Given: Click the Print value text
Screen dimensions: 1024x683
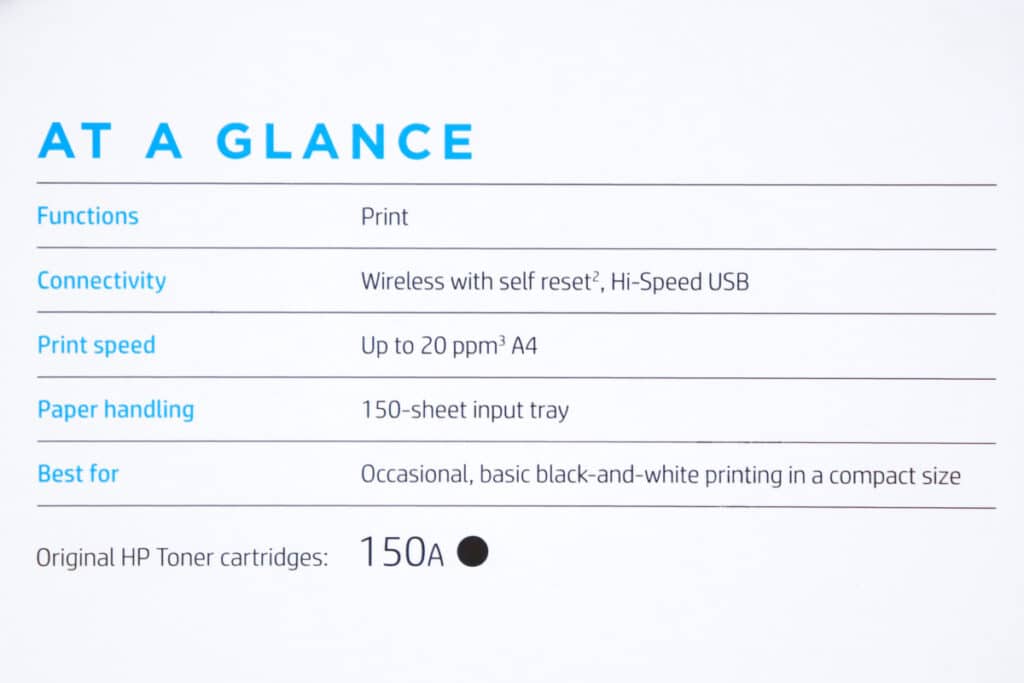Looking at the screenshot, I should point(384,217).
